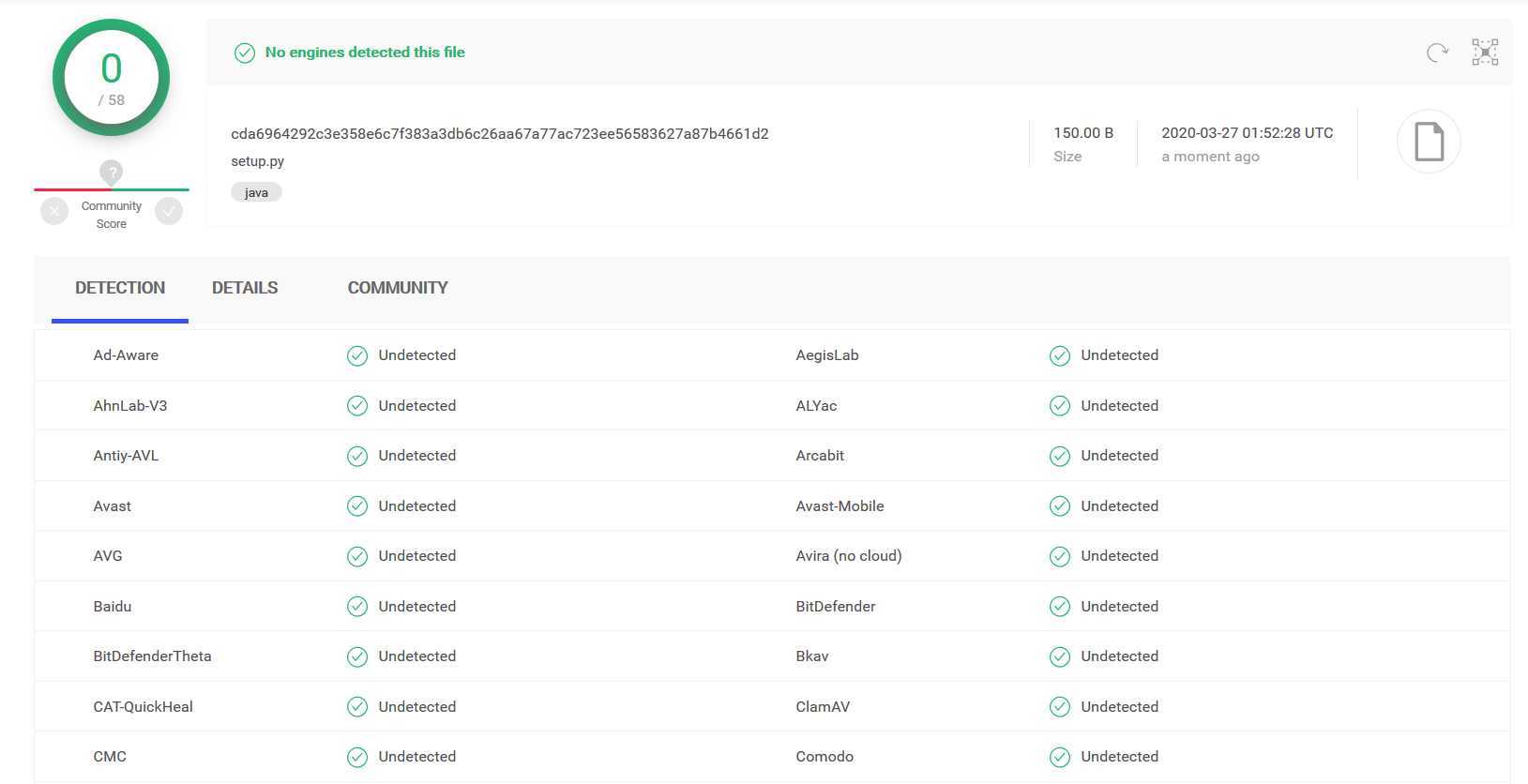Switch to the DETAILS tab
The width and height of the screenshot is (1528, 784).
pos(245,288)
